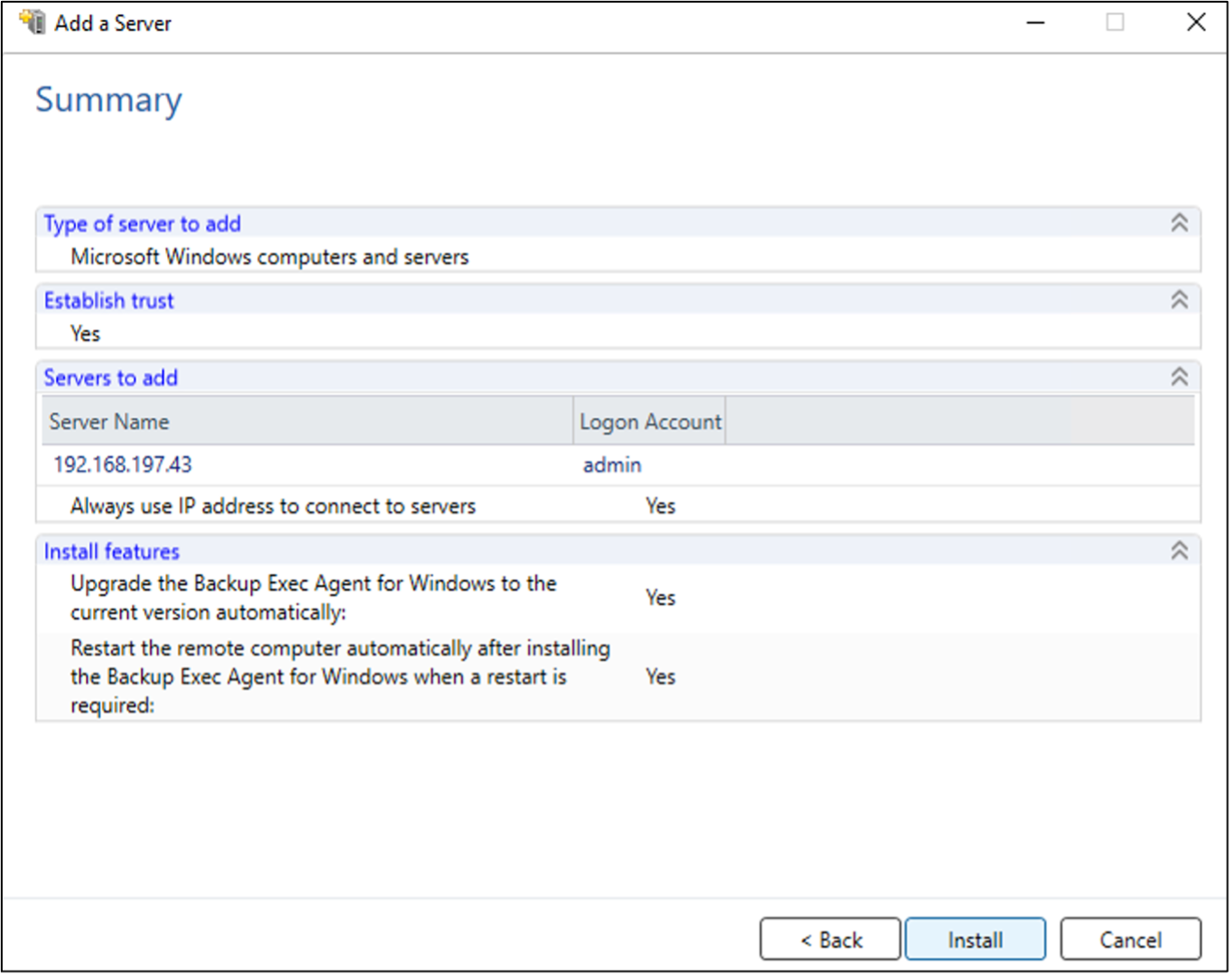This screenshot has height=976, width=1232.
Task: Sort by the Server Name column header
Action: (307, 422)
